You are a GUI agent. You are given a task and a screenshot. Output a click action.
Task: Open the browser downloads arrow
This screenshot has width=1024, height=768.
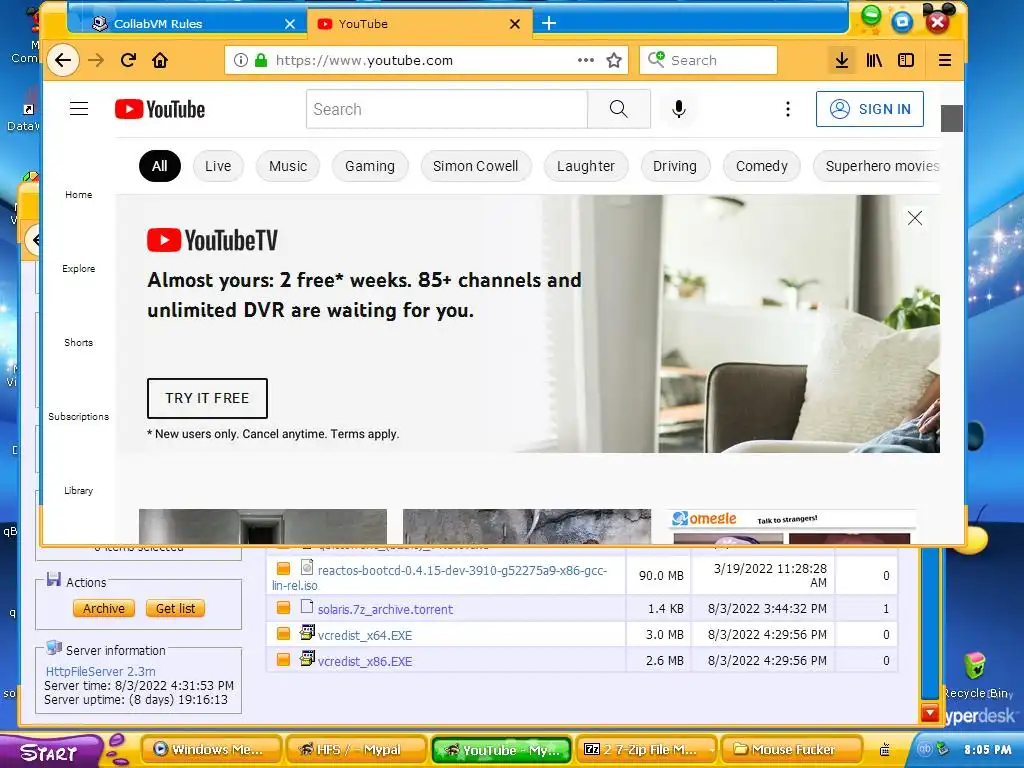(x=842, y=61)
